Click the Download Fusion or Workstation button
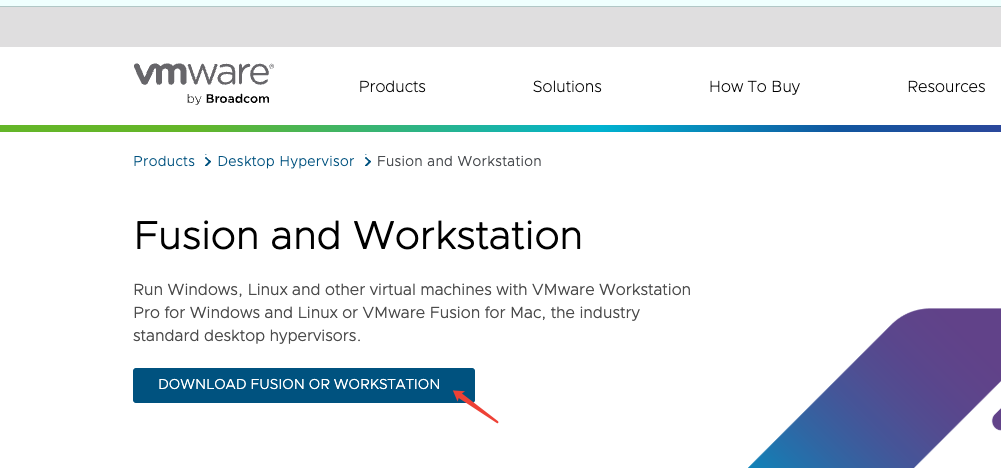Viewport: 1001px width, 468px height. (x=304, y=385)
